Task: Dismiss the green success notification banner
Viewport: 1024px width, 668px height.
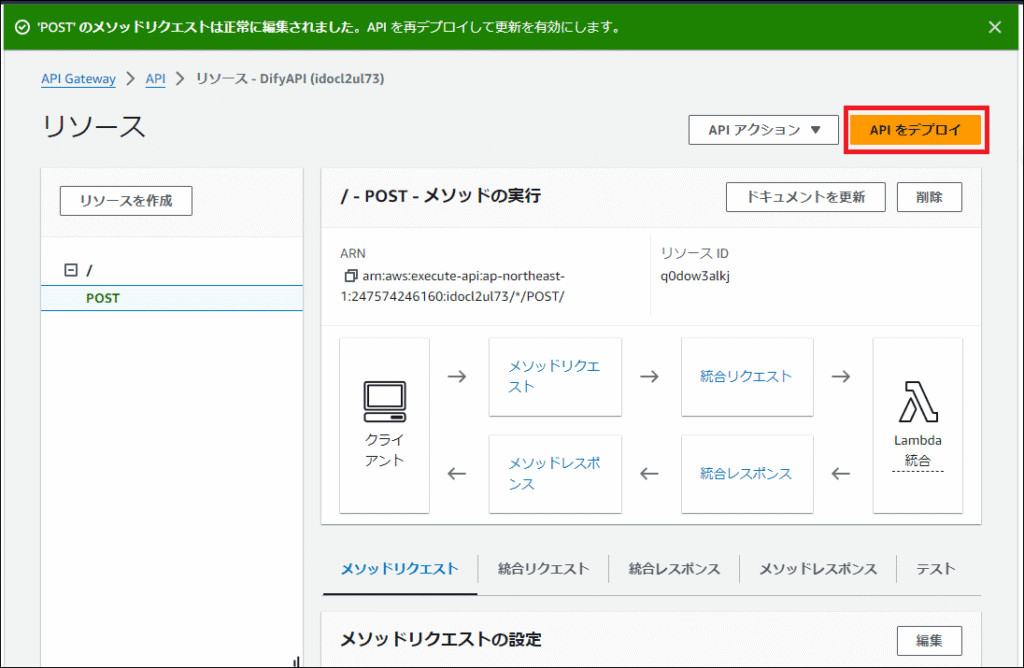Action: (995, 28)
